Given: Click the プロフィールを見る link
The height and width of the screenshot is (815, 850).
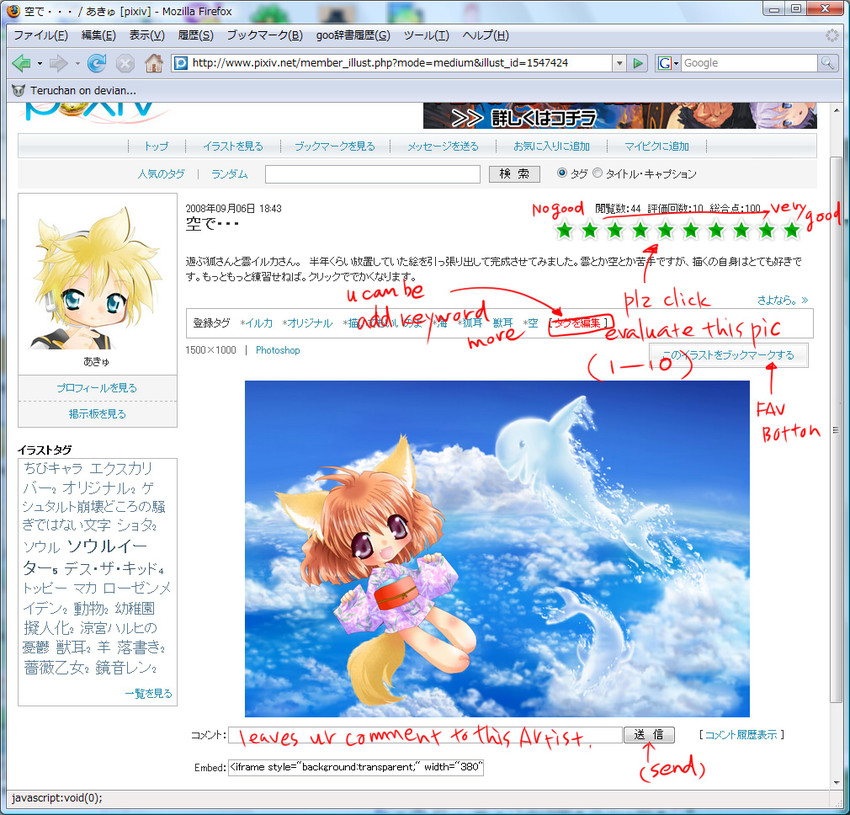Looking at the screenshot, I should coord(97,388).
